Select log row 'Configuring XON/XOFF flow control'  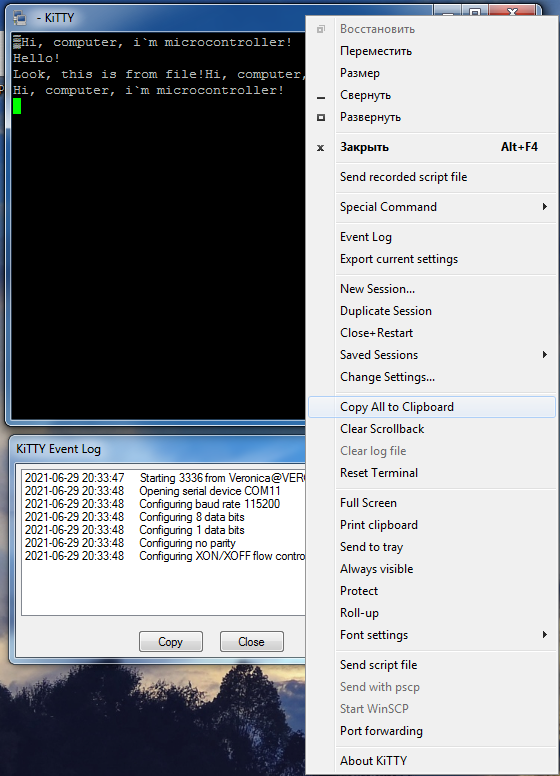[x=165, y=556]
